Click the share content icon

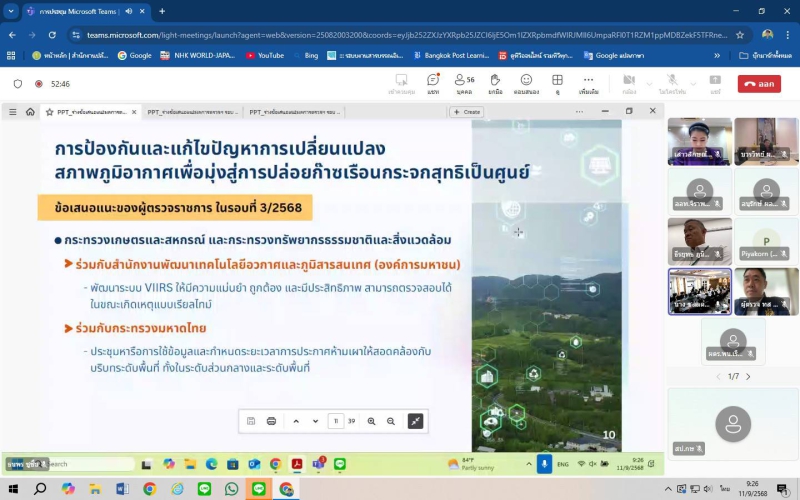tap(715, 84)
